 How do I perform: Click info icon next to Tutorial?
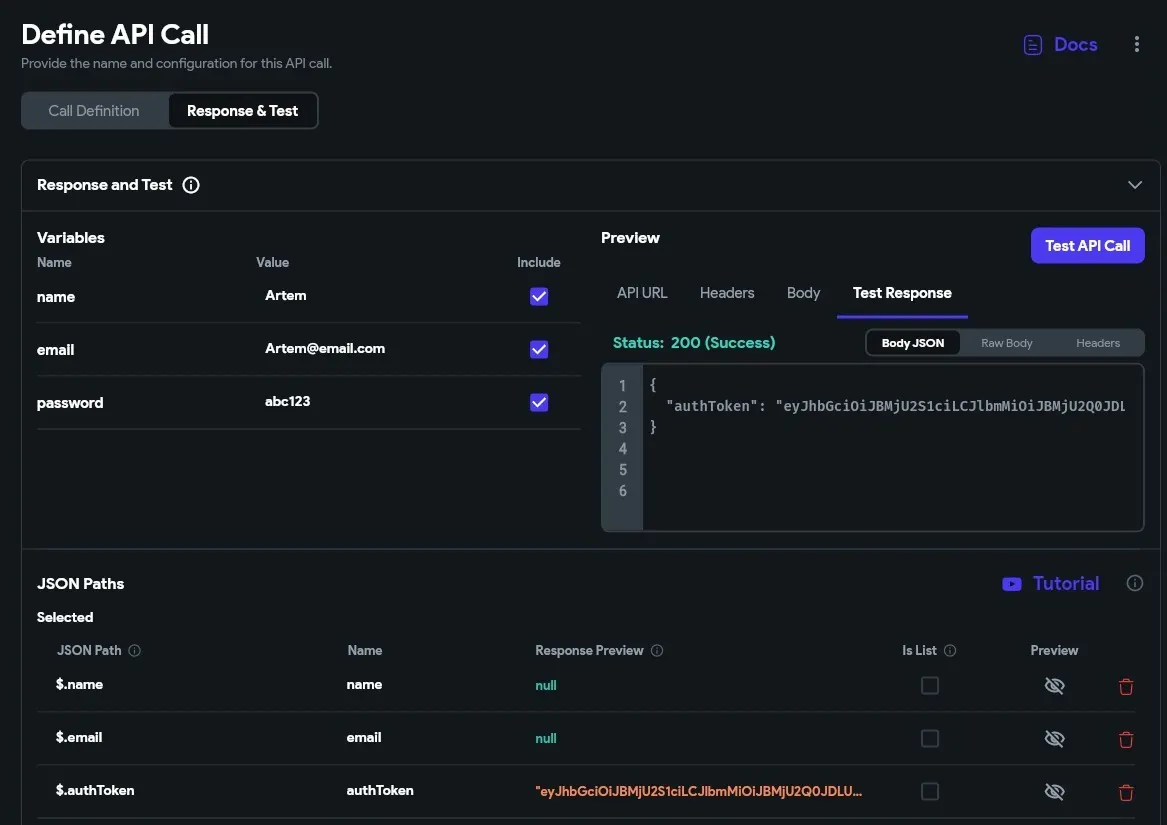pos(1134,583)
